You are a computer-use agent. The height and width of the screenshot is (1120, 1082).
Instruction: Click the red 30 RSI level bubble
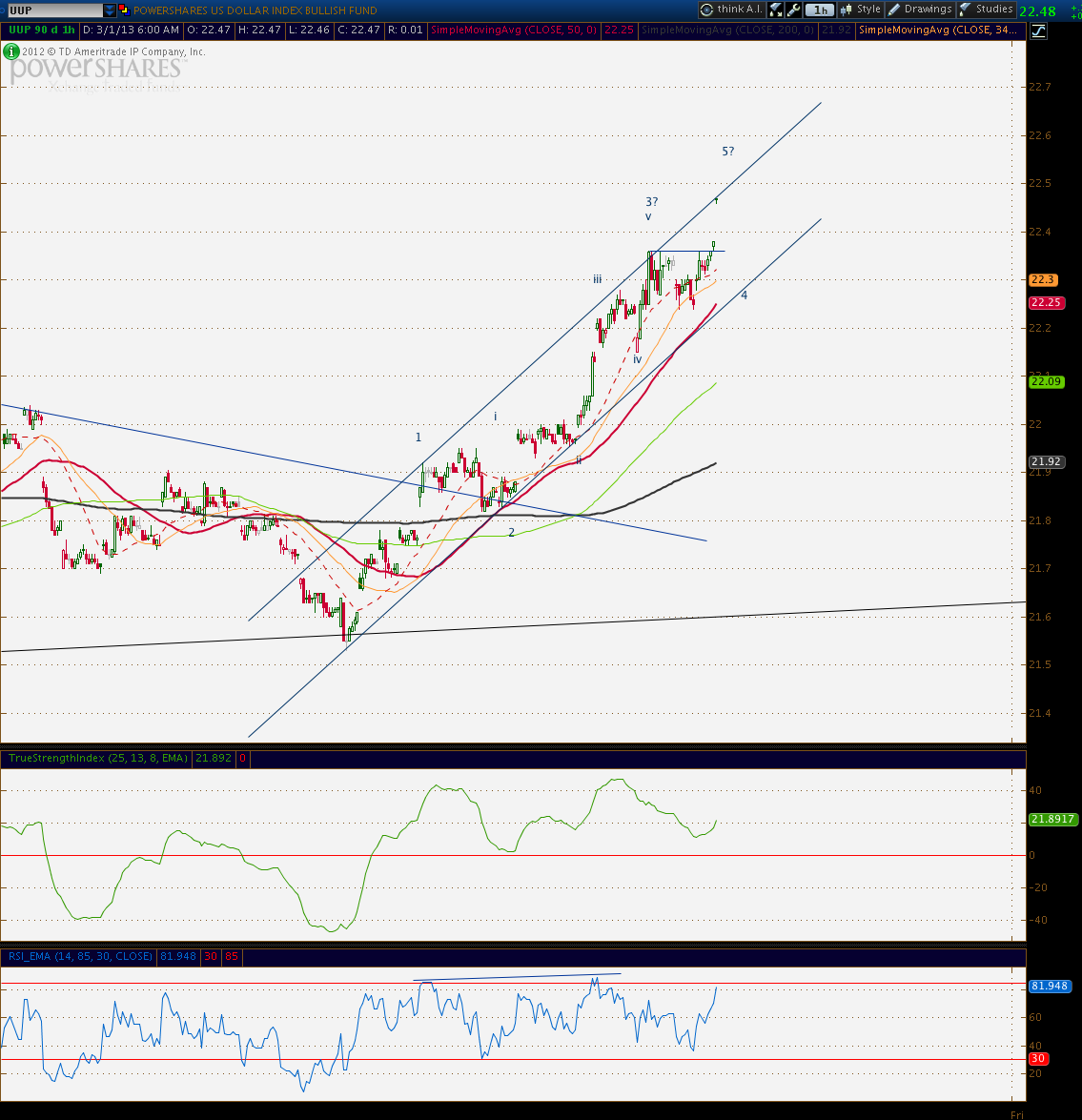pos(1038,1059)
